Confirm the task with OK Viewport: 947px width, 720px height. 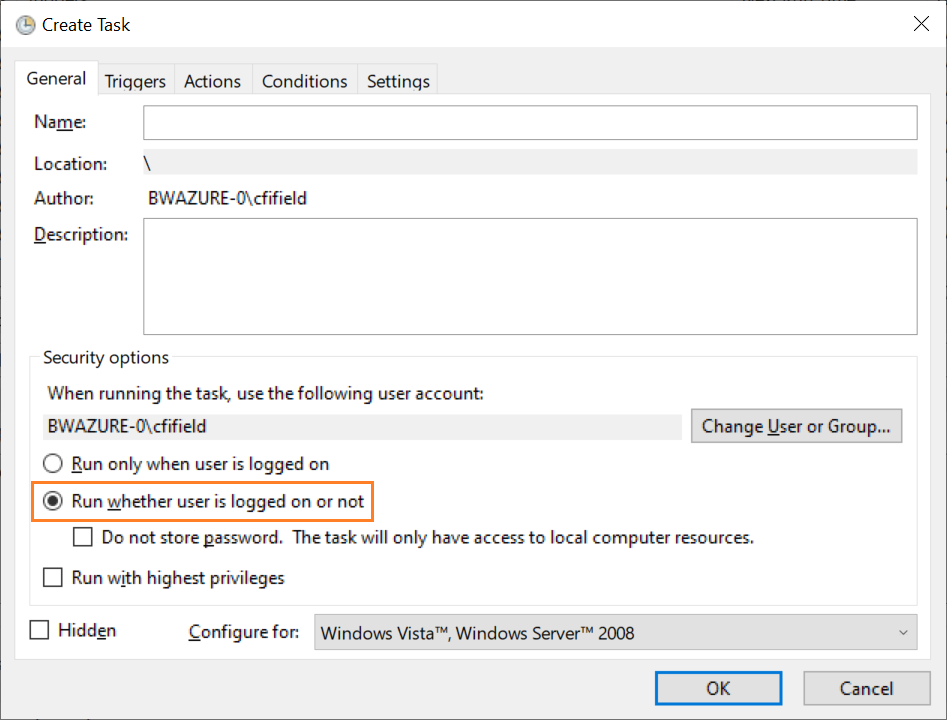(718, 689)
